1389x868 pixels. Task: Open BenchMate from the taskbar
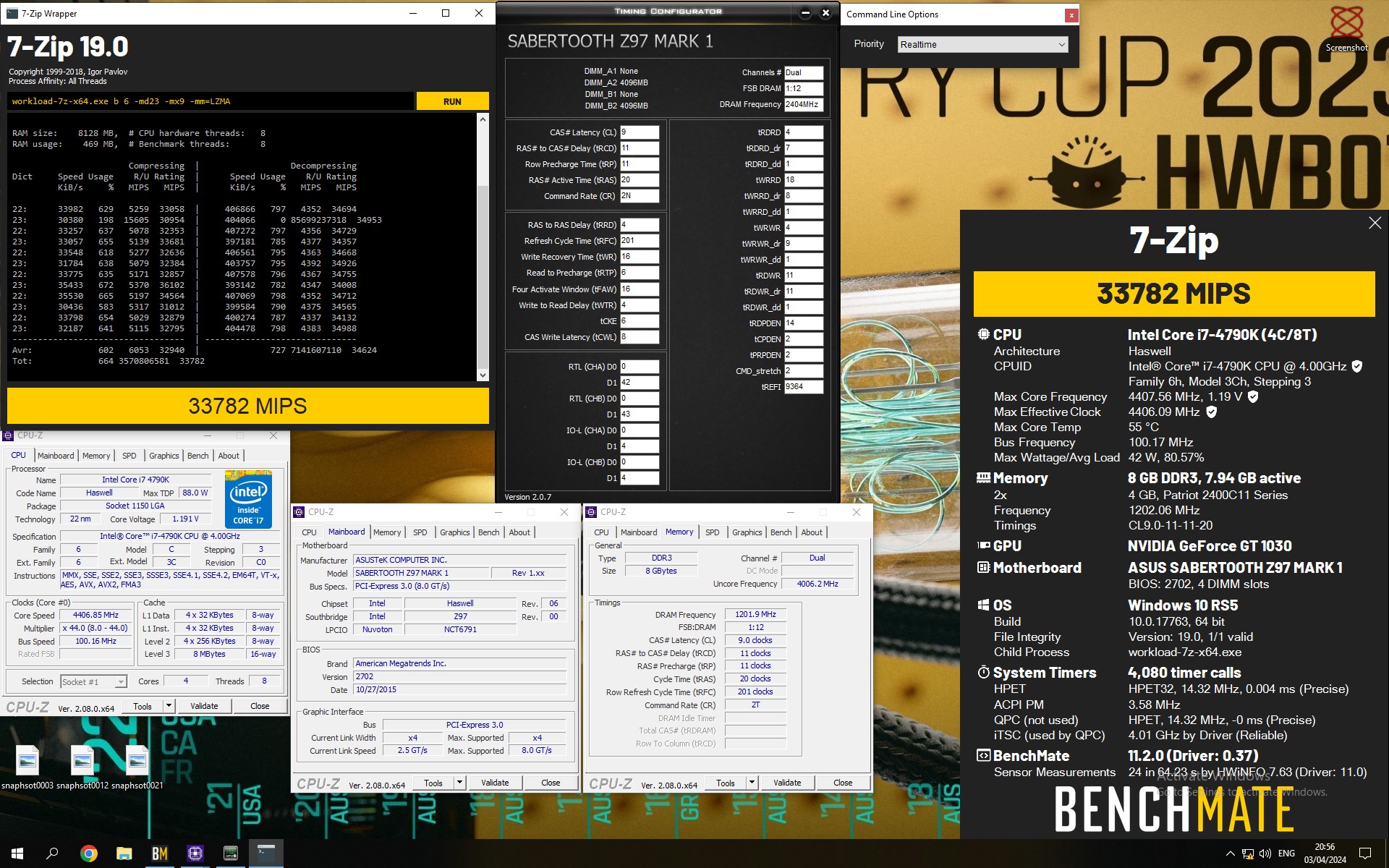pyautogui.click(x=160, y=854)
